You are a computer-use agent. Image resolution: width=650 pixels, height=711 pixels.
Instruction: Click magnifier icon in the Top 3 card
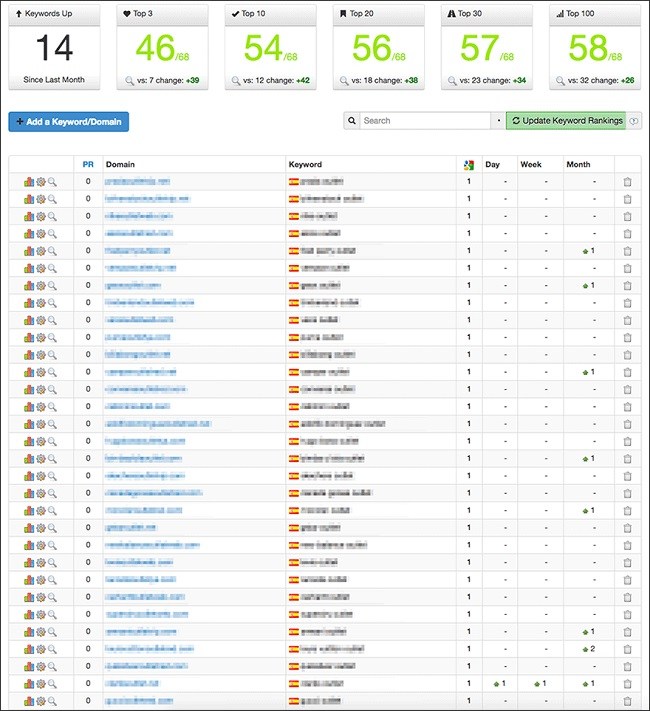click(x=130, y=81)
